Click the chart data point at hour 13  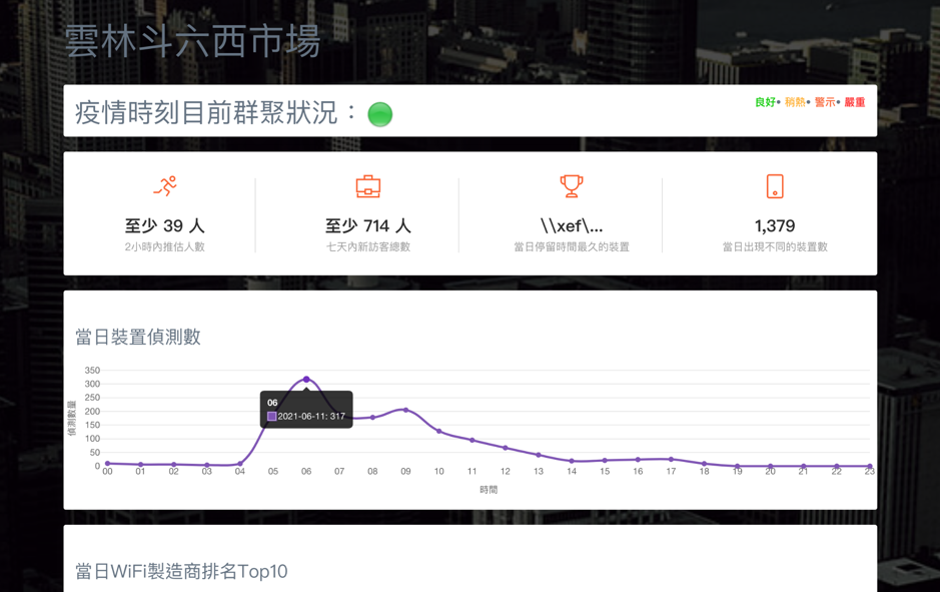(538, 455)
